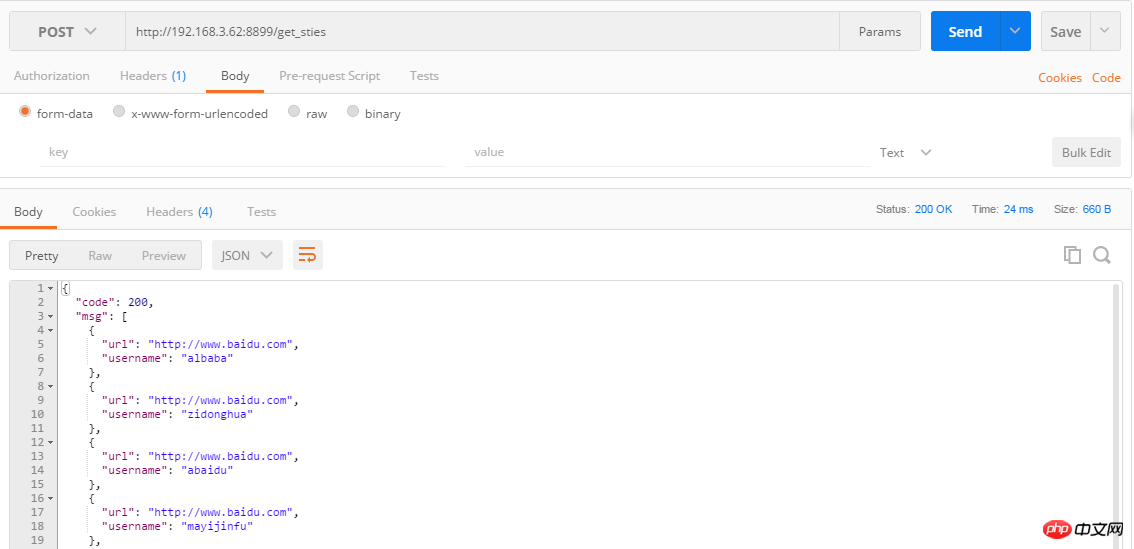The width and height of the screenshot is (1134, 549).
Task: Open the Cookies link at top right
Action: [x=1060, y=78]
